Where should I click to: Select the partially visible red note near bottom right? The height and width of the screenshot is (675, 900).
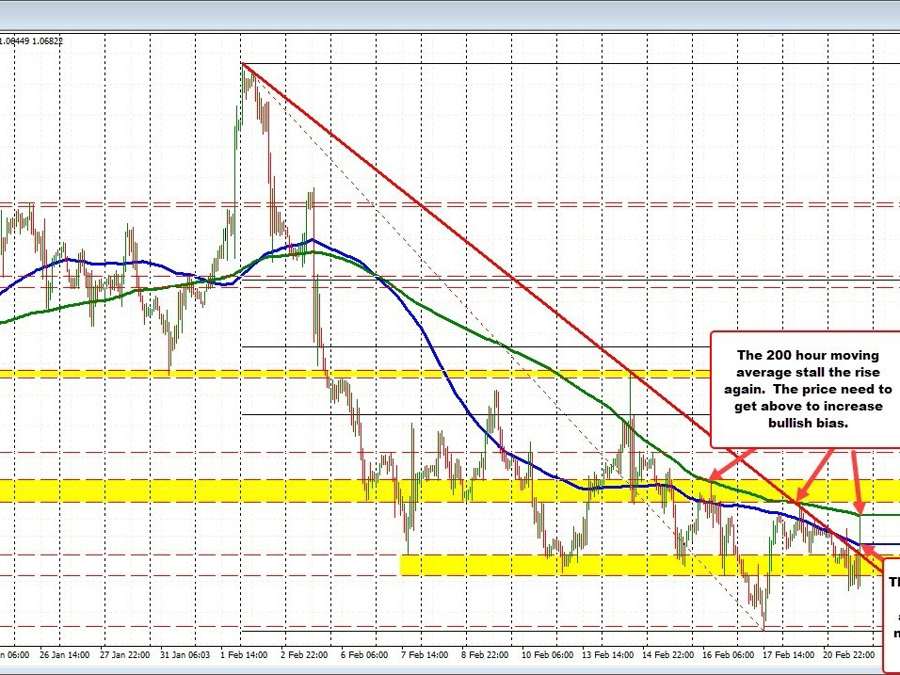click(893, 600)
